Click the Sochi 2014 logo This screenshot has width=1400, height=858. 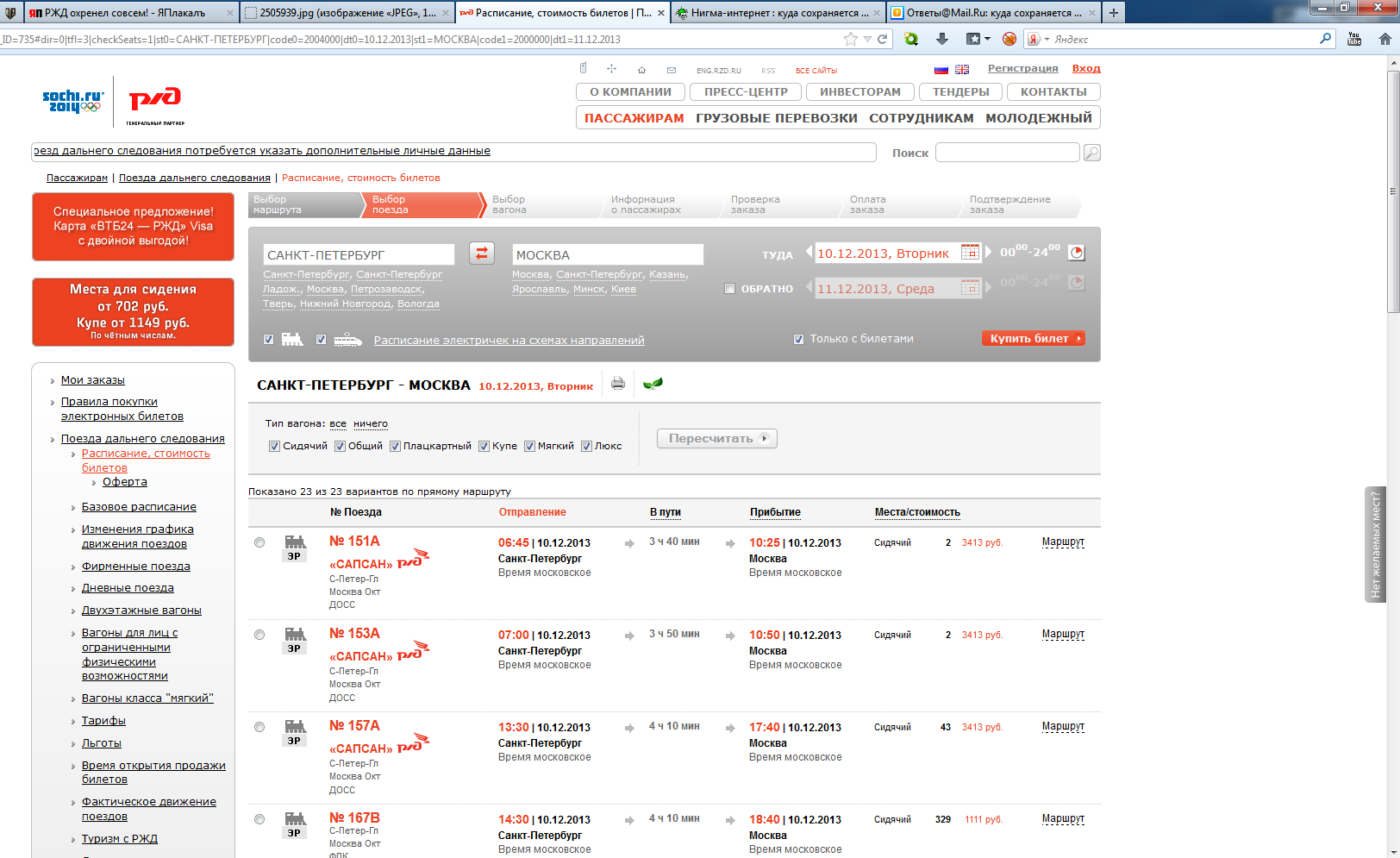tap(73, 102)
